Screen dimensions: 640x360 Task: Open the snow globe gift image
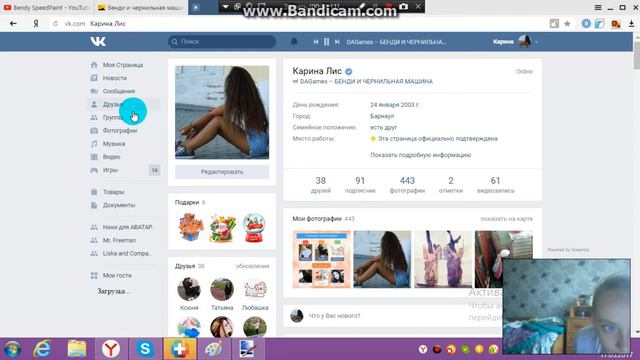tap(254, 228)
